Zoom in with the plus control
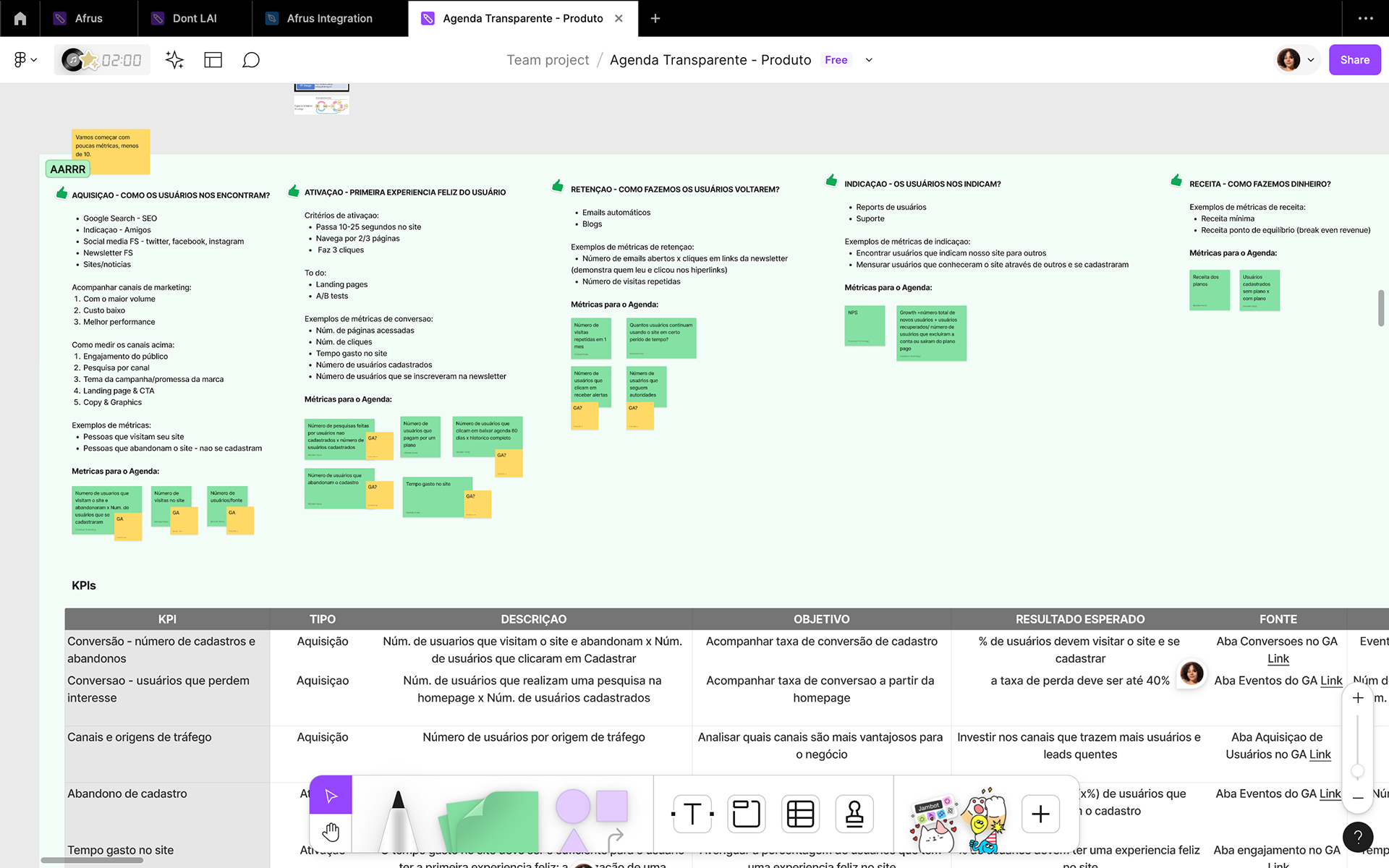 pos(1358,698)
